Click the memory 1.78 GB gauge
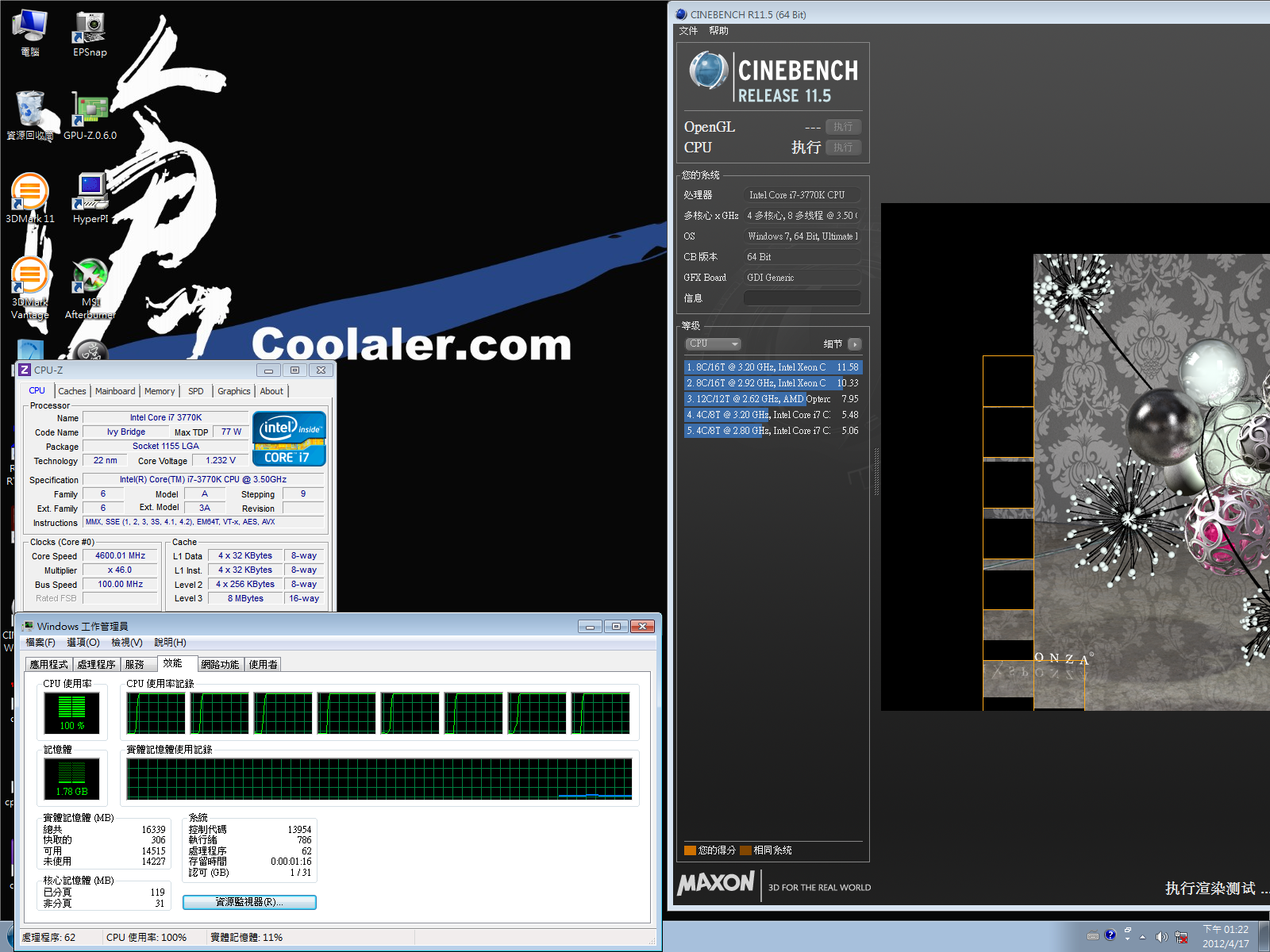Screen dimensions: 1270x952 (x=72, y=779)
